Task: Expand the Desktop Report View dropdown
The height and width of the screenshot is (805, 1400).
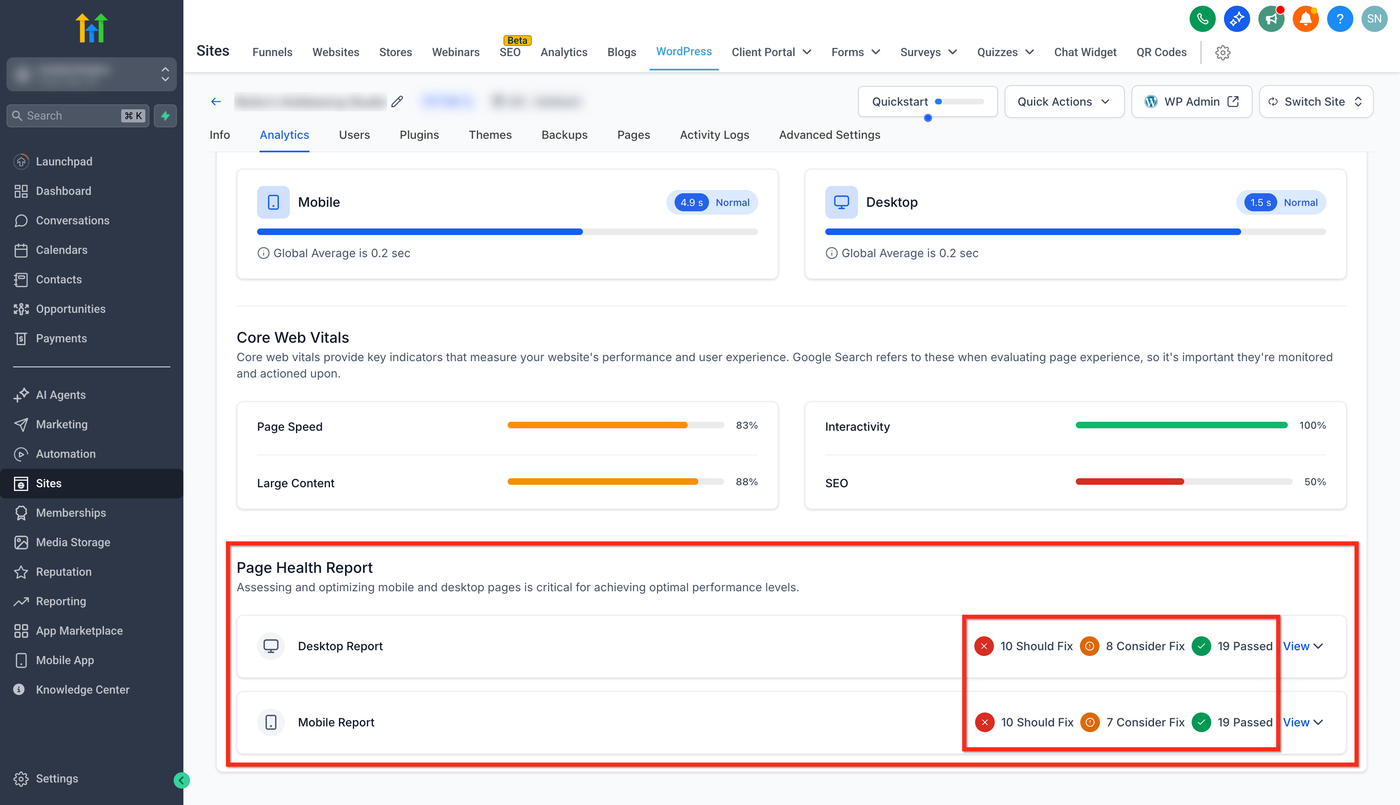Action: tap(1302, 646)
